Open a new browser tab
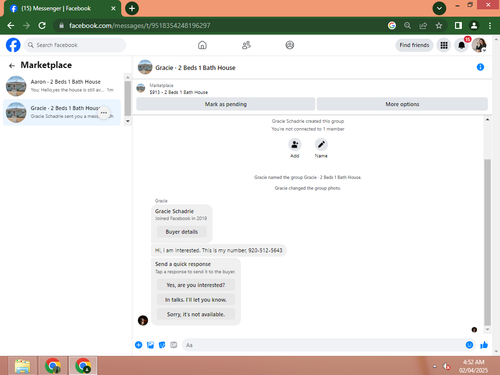 point(132,8)
